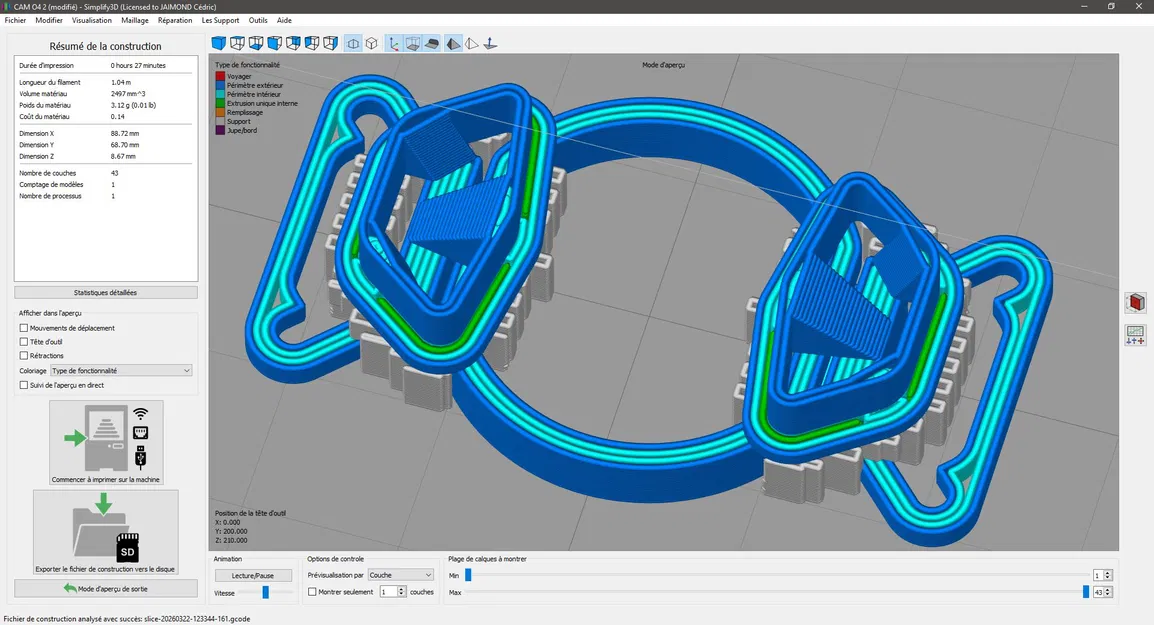Increase the Max layer stepper value
The height and width of the screenshot is (625, 1154).
(1108, 589)
